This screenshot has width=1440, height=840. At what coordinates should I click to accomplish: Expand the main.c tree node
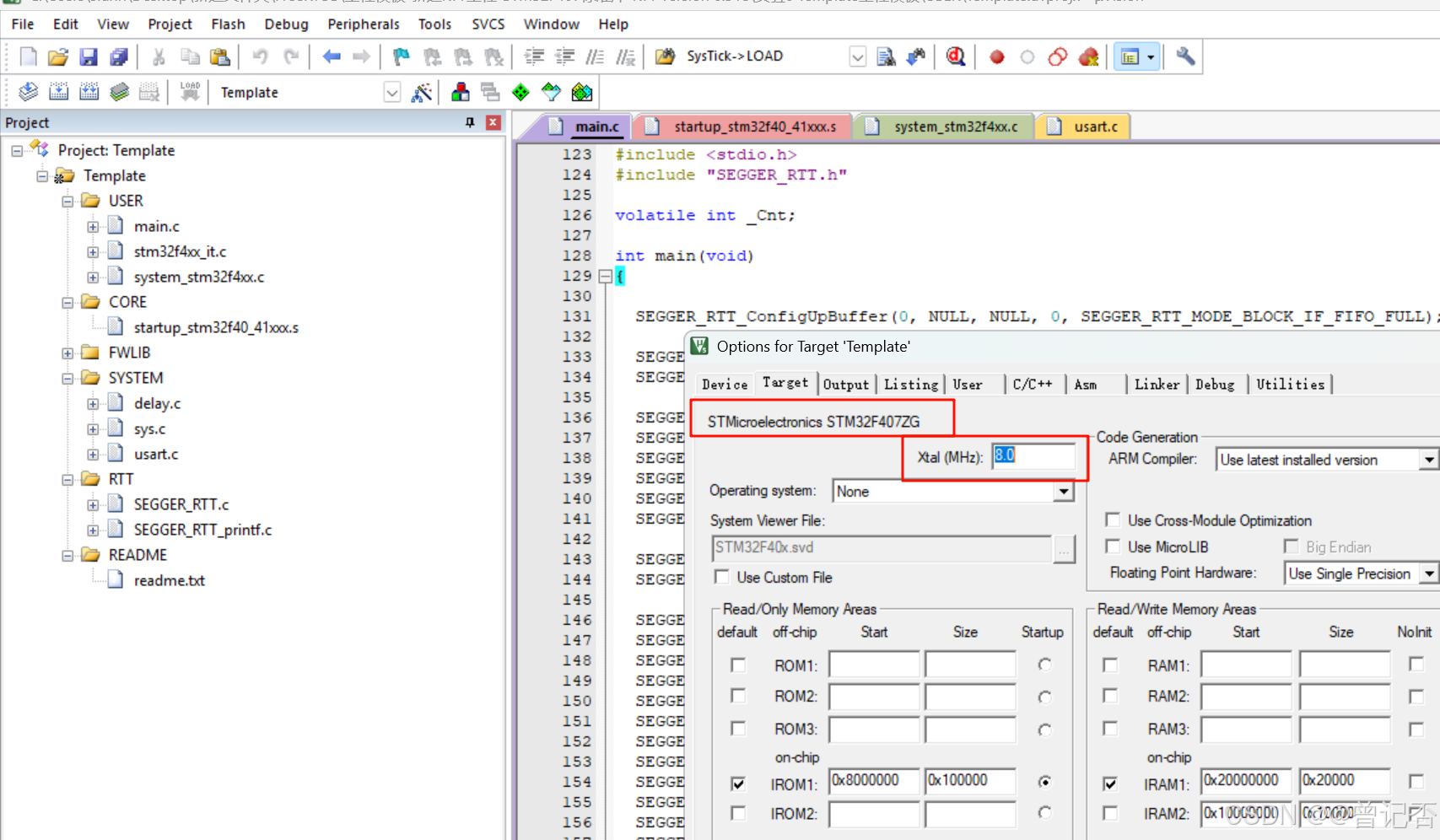coord(93,227)
